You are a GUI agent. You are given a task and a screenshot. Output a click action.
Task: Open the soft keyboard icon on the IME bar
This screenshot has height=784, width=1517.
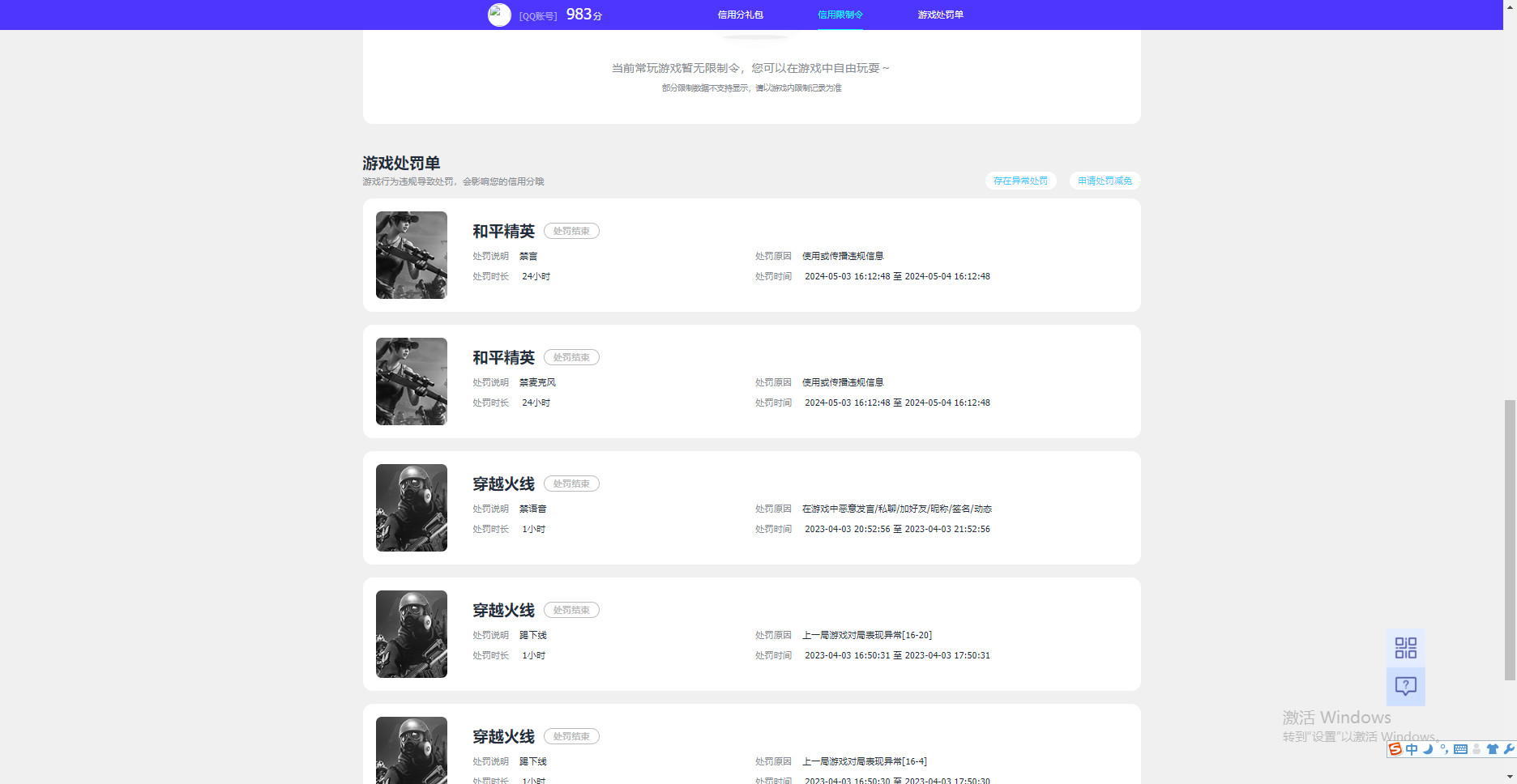pyautogui.click(x=1460, y=749)
